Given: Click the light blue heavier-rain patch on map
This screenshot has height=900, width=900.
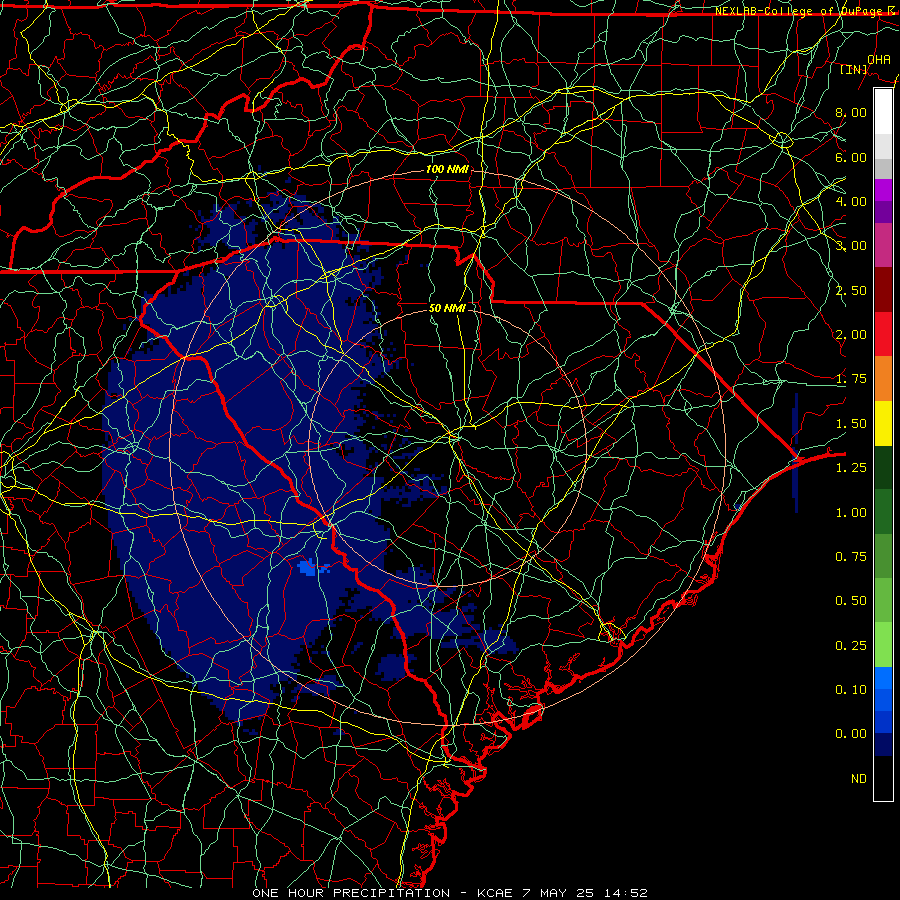Looking at the screenshot, I should (308, 568).
